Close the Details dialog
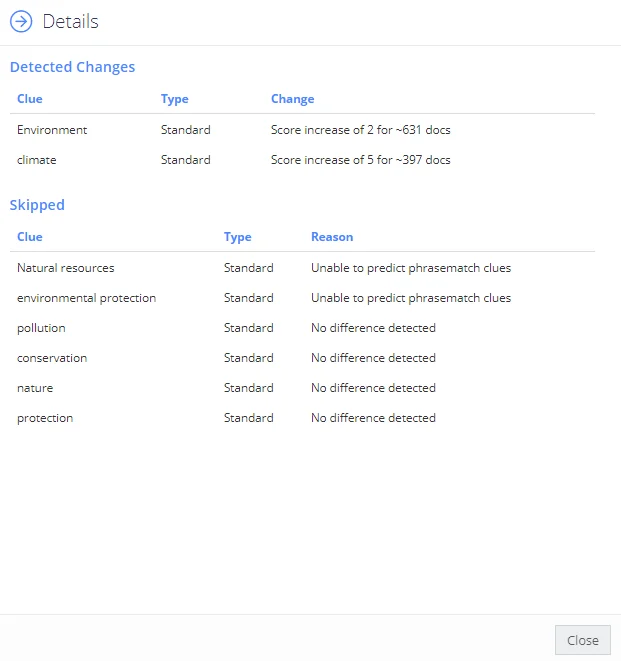This screenshot has width=621, height=661. pos(583,640)
